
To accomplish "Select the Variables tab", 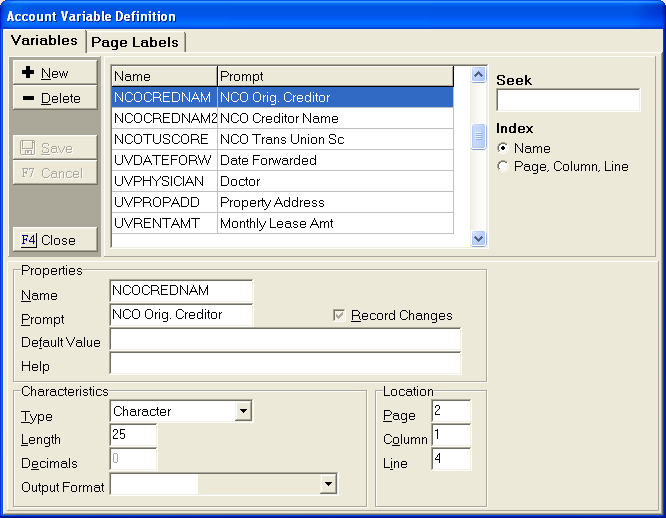I will coord(44,41).
